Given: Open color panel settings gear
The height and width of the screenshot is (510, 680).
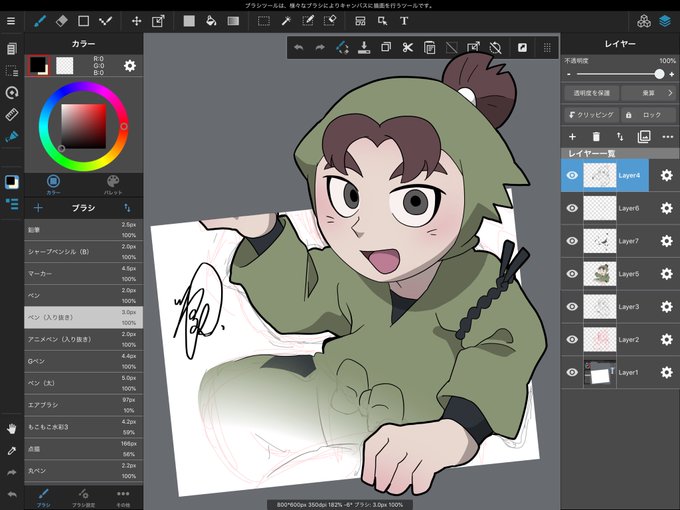Looking at the screenshot, I should tap(130, 65).
